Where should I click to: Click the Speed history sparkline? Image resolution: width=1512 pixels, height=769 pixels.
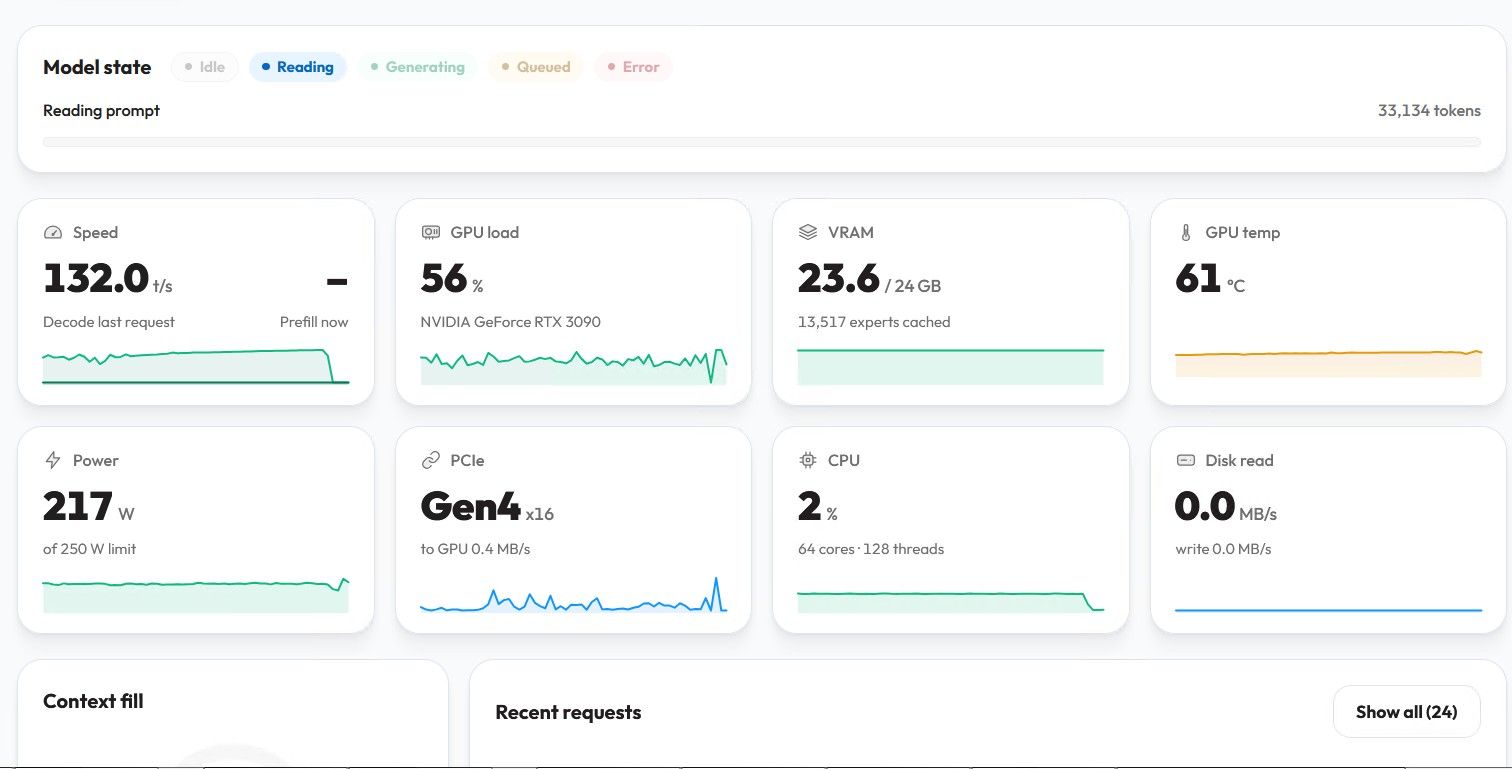[x=196, y=366]
